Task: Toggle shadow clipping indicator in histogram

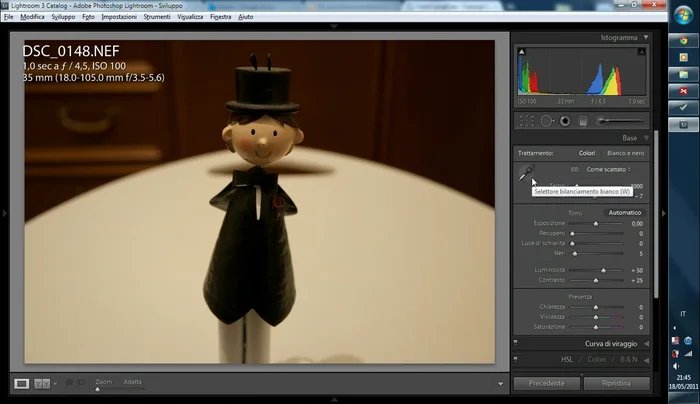Action: (519, 51)
